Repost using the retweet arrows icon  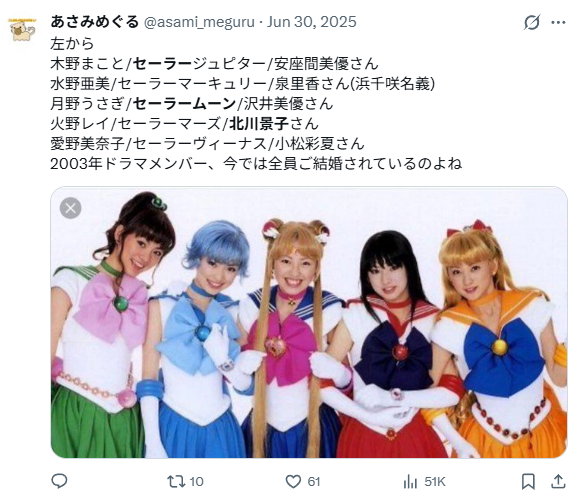[x=176, y=481]
